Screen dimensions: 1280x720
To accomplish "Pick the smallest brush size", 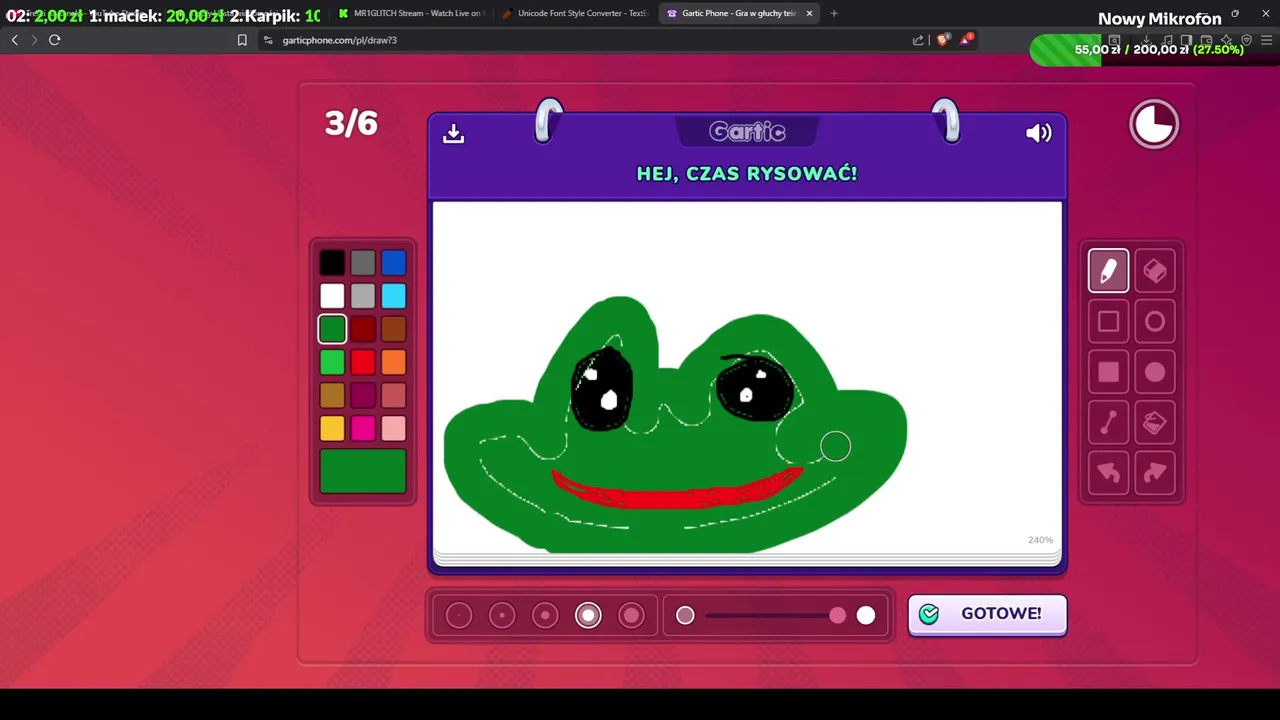I will click(459, 615).
